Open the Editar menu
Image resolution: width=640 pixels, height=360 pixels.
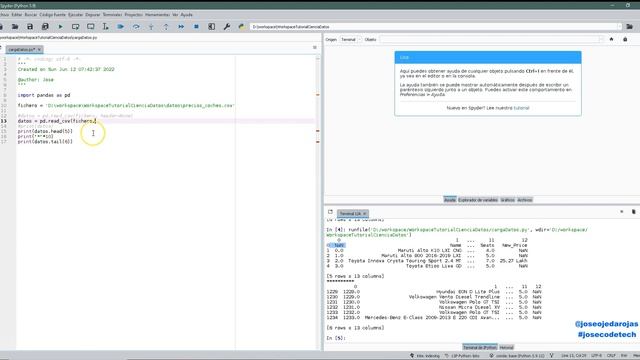17,15
